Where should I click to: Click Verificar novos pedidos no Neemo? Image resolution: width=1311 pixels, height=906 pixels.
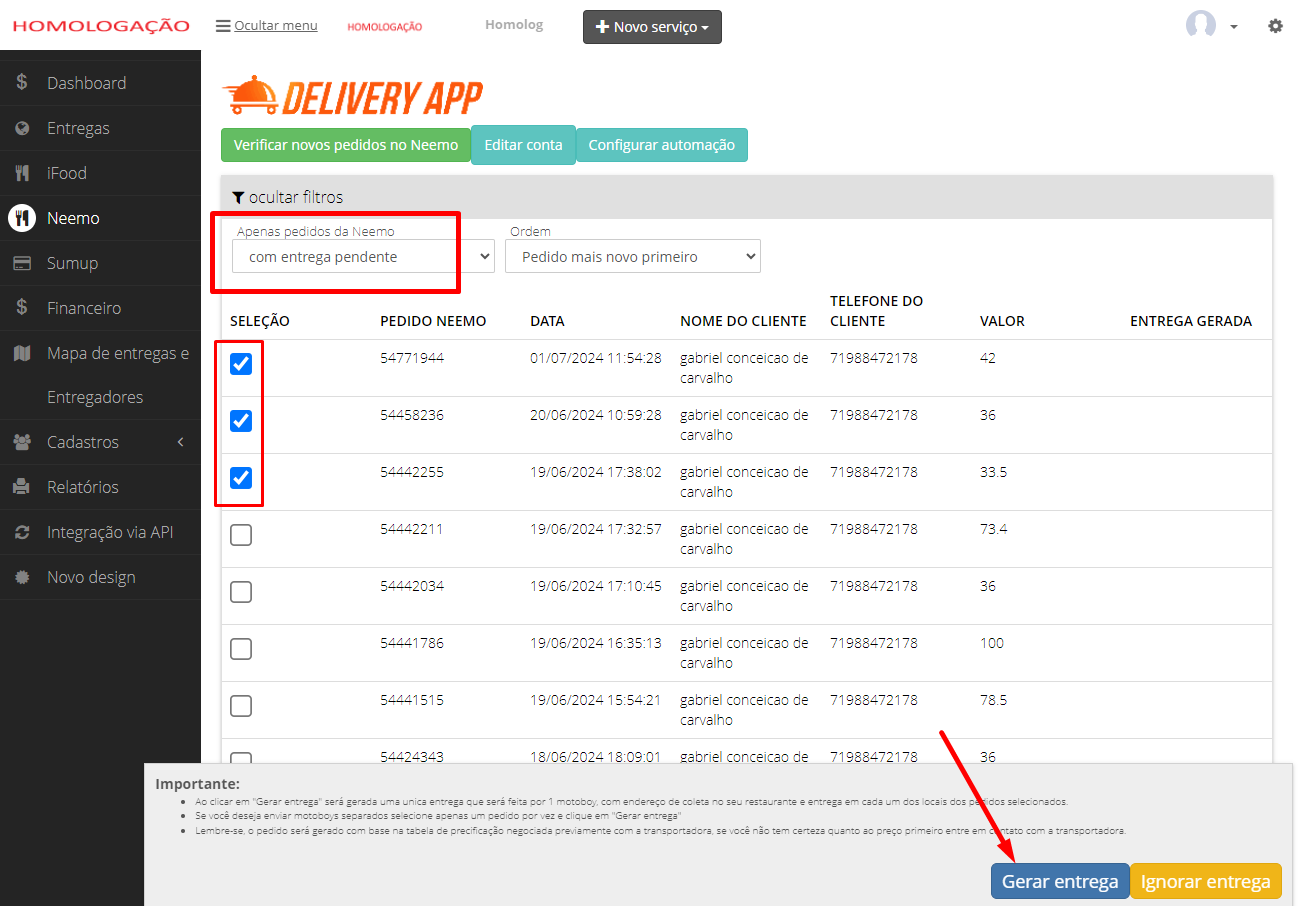[x=346, y=145]
